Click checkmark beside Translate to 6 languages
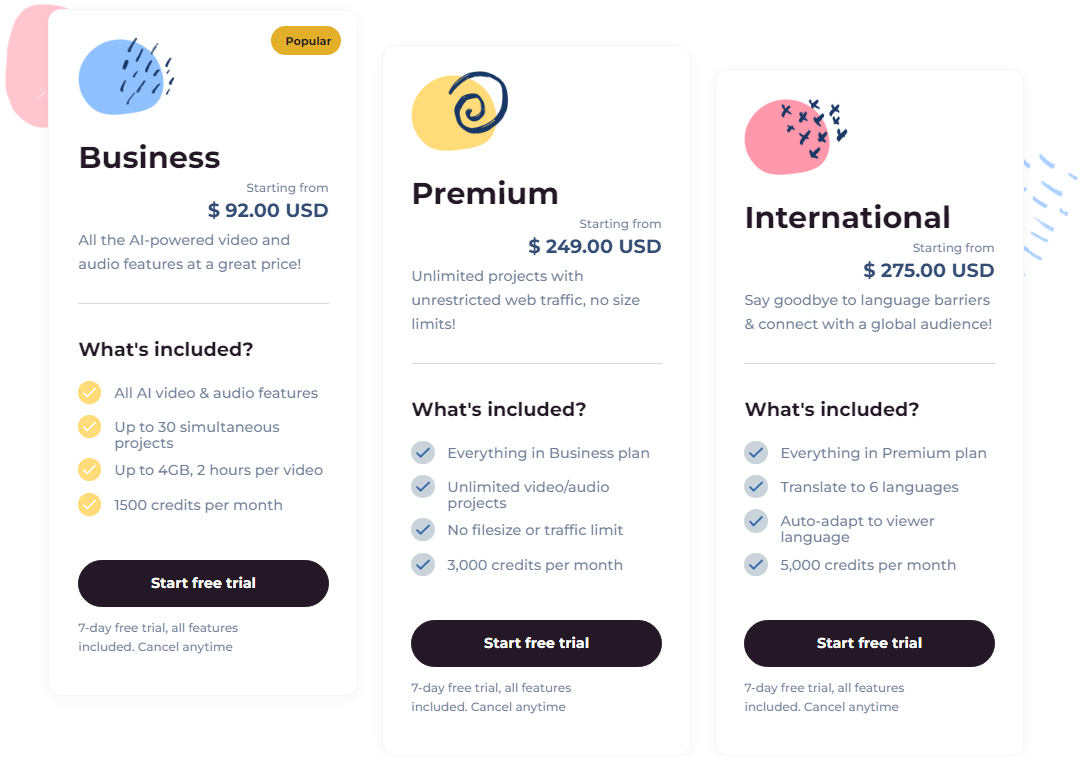The width and height of the screenshot is (1081, 775). tap(756, 487)
